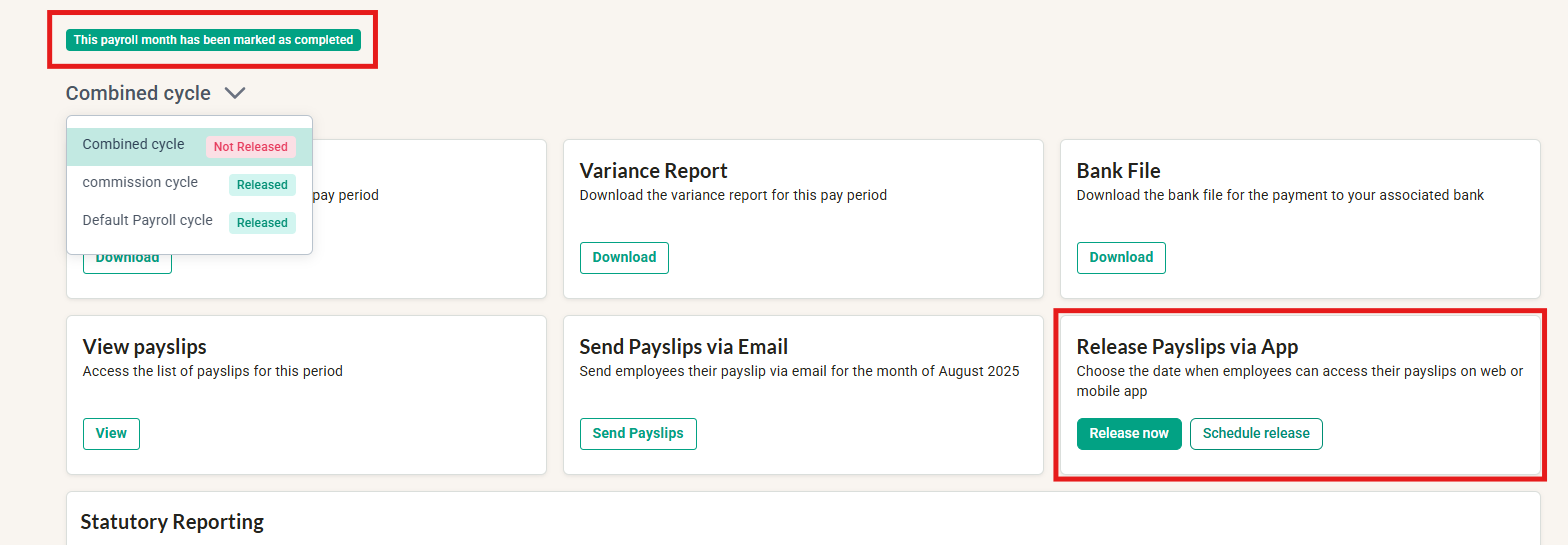Click the Statutory Reporting section heading

tap(172, 522)
